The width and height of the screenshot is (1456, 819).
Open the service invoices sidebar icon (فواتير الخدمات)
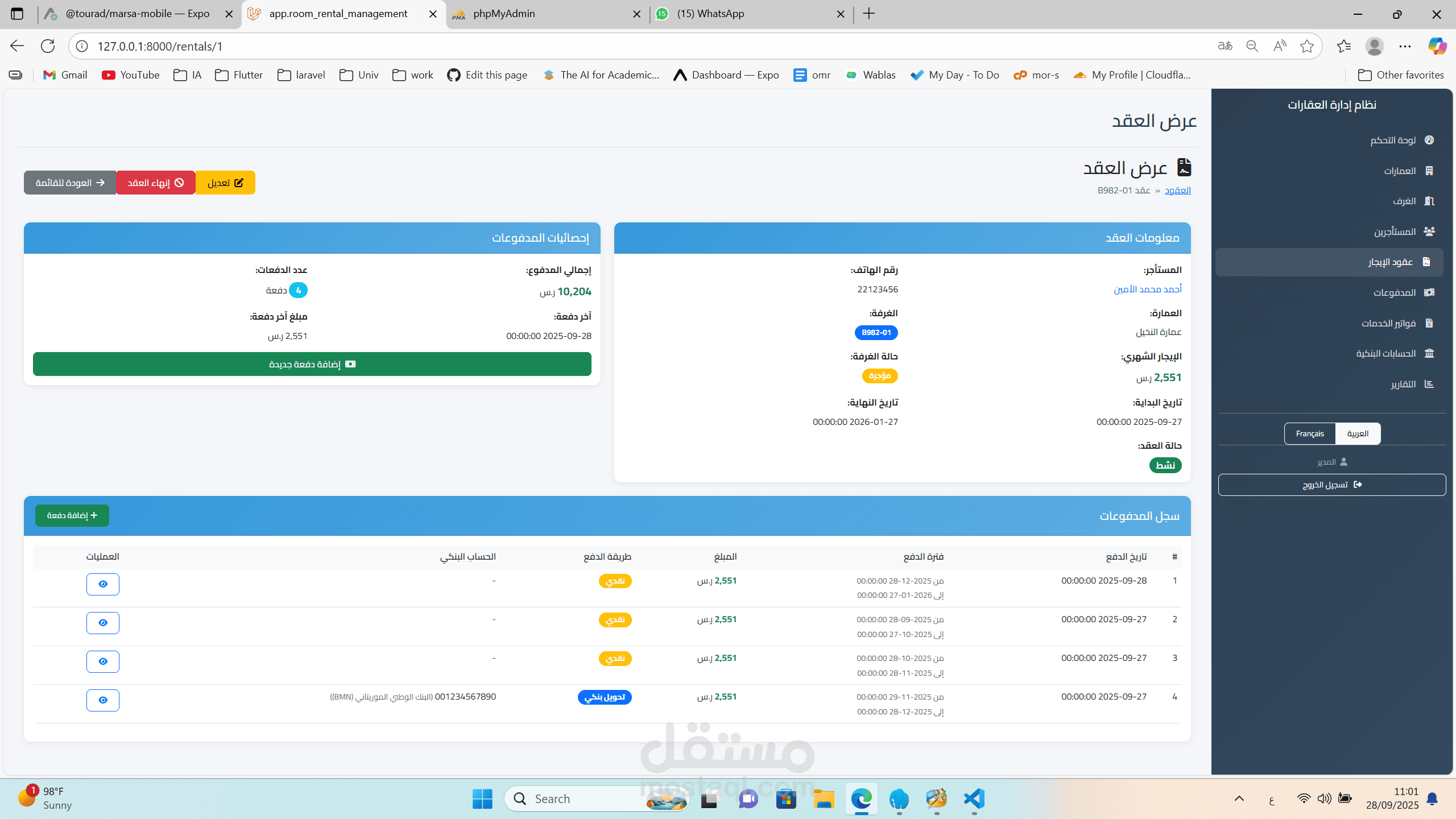click(1429, 323)
